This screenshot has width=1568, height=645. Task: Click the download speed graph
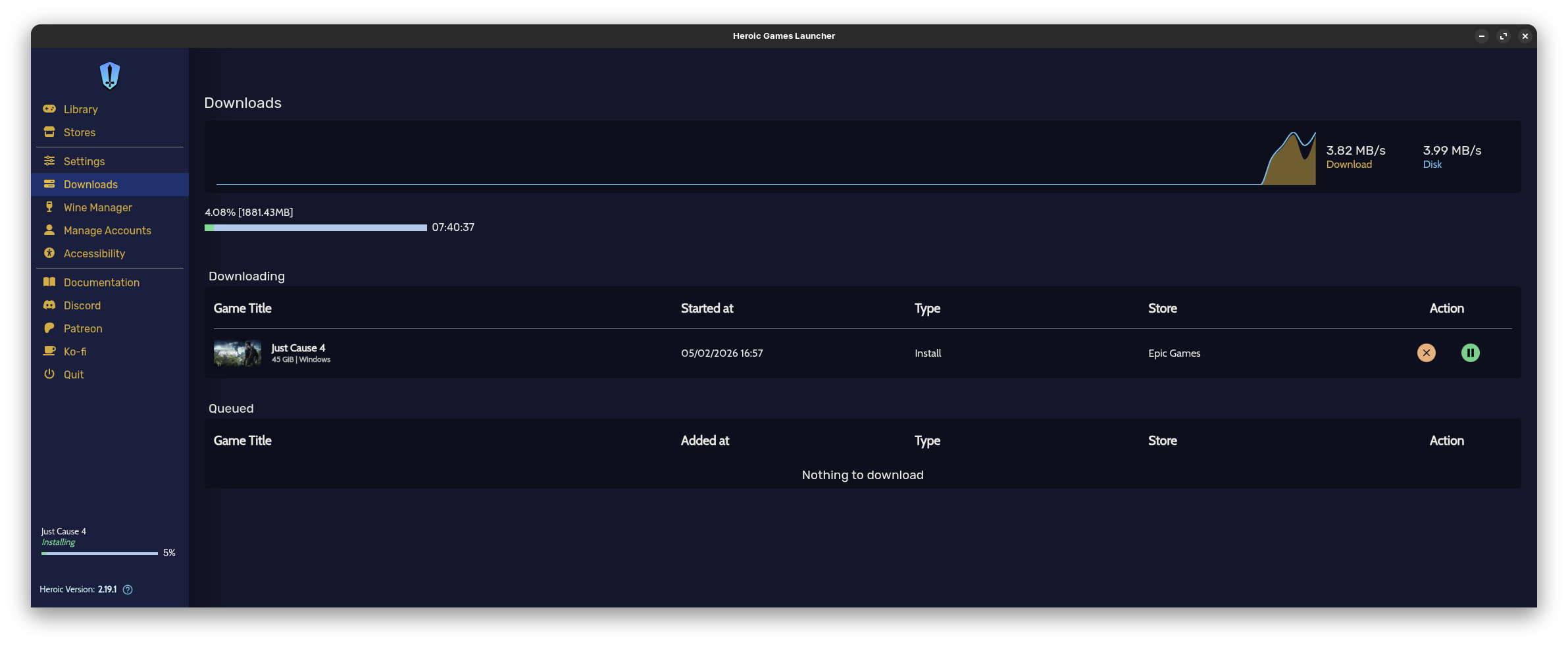click(x=766, y=158)
